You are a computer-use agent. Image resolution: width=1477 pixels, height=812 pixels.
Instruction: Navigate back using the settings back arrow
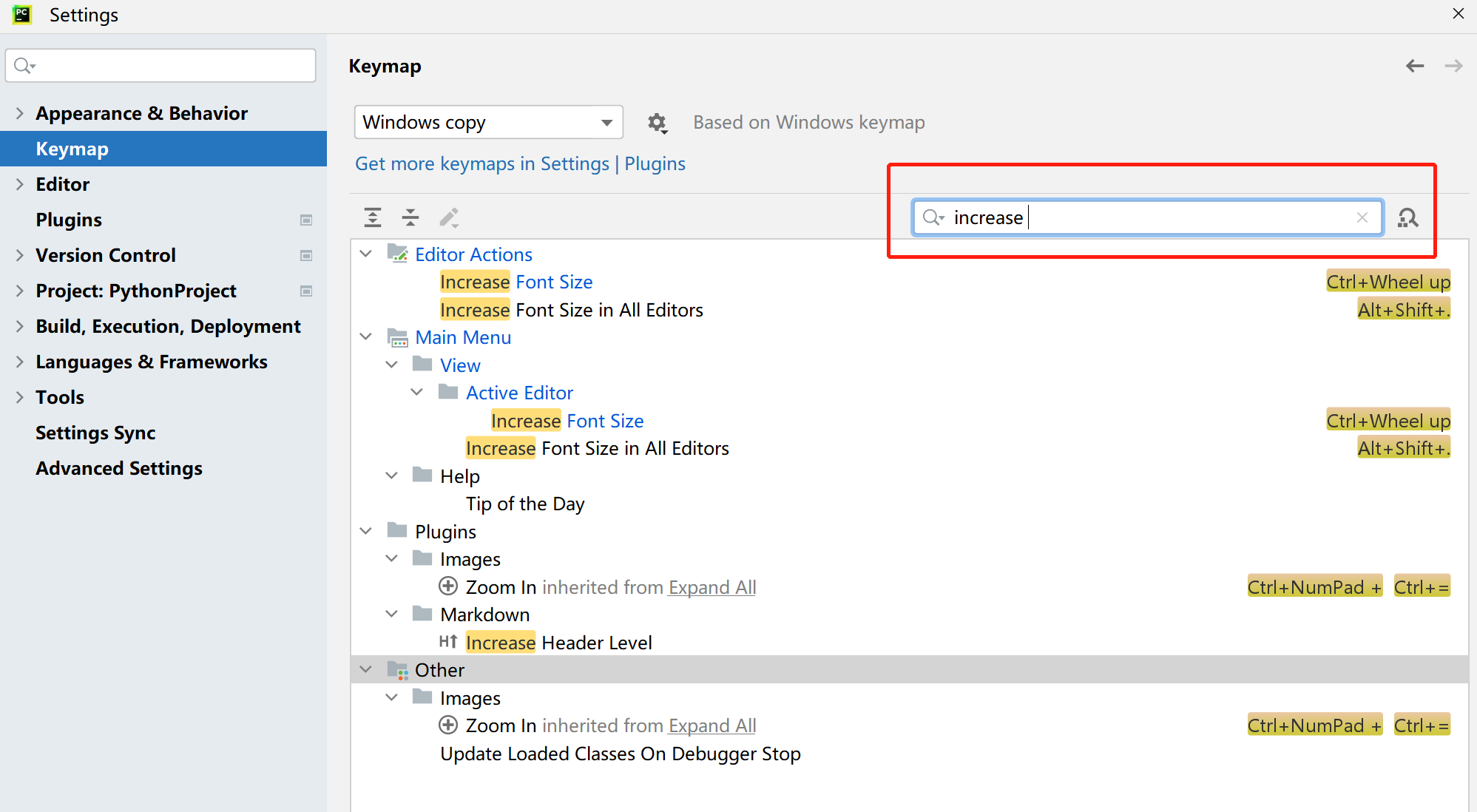coord(1414,66)
